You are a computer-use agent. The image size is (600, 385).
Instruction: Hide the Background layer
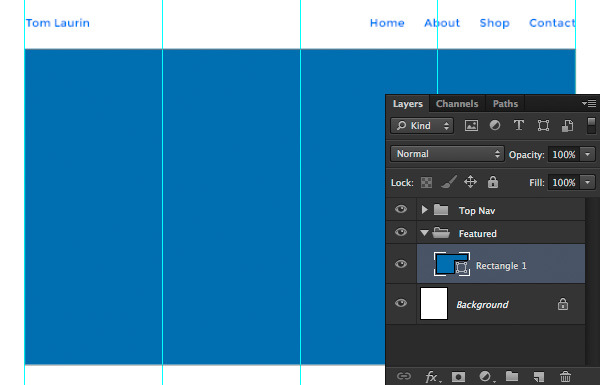(401, 303)
